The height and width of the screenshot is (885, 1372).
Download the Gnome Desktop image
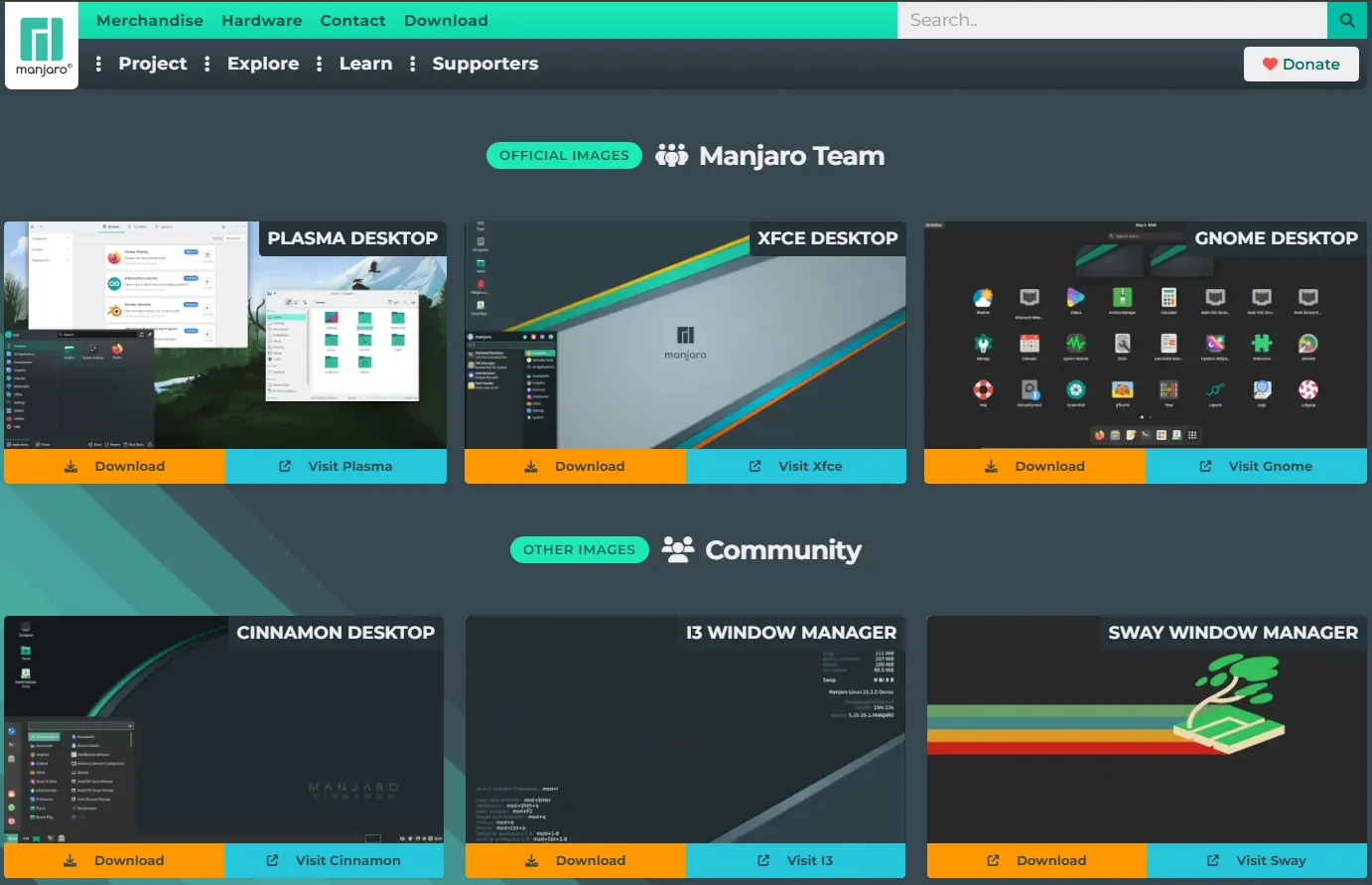point(1034,466)
